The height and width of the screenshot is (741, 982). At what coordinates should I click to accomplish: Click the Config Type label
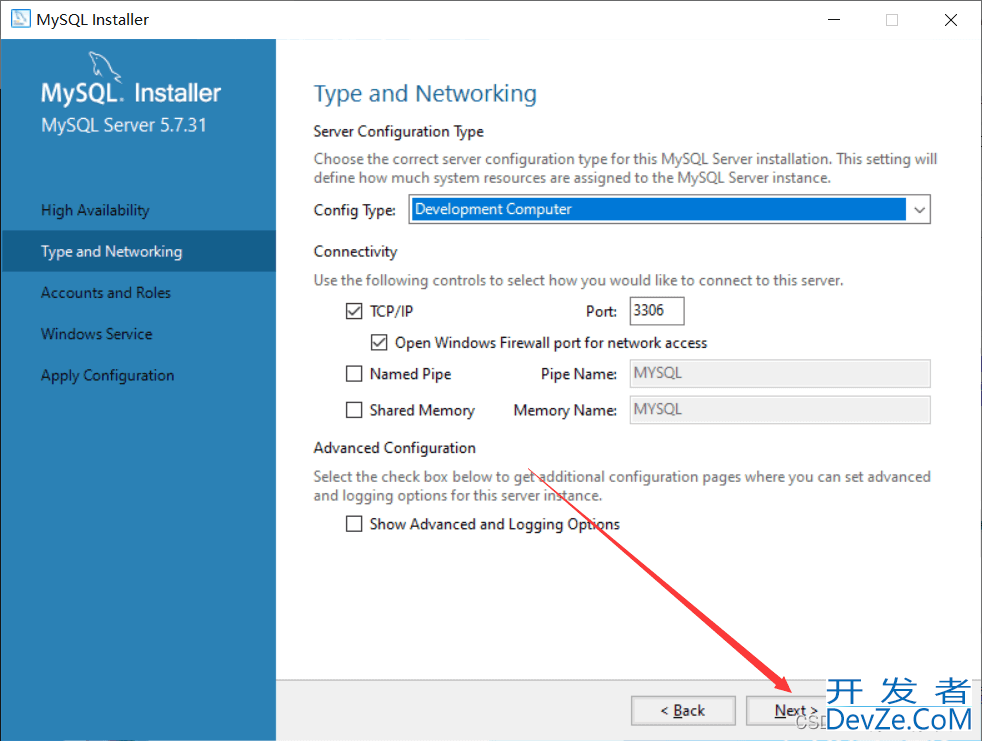pos(354,210)
